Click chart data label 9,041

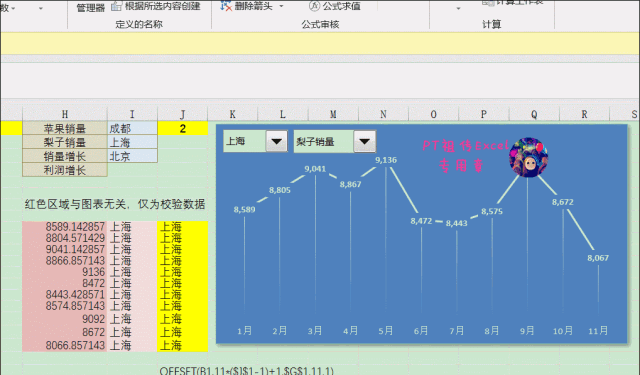click(x=315, y=169)
